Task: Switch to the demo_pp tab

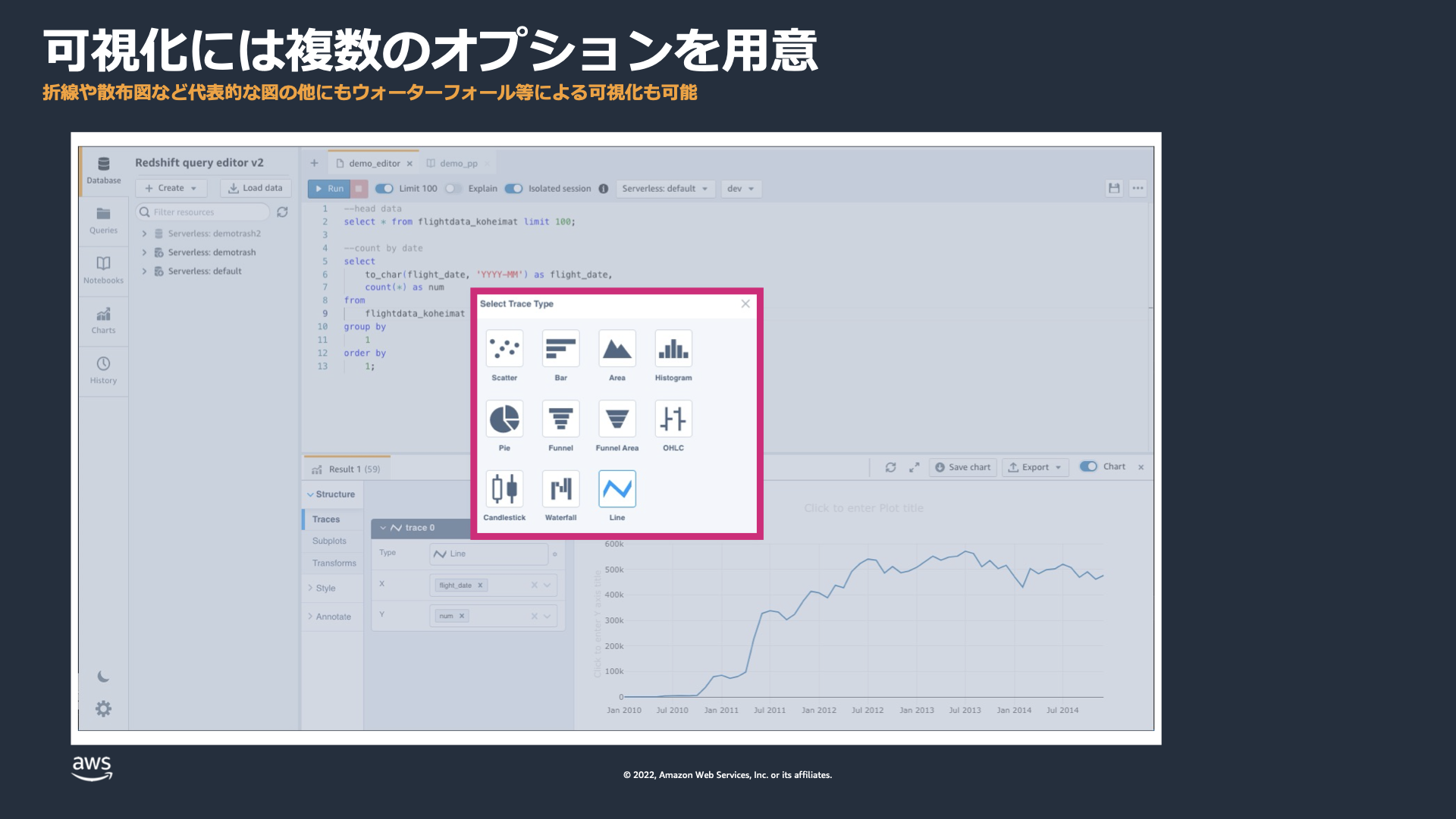Action: [458, 163]
